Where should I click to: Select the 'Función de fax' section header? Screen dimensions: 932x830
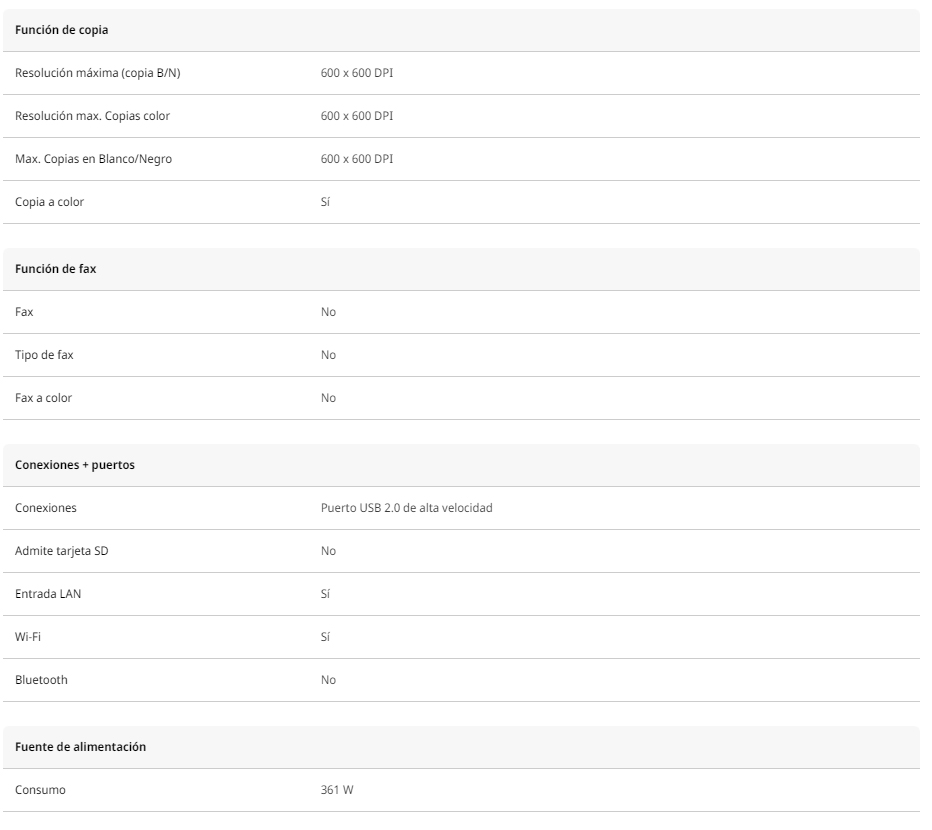point(55,269)
